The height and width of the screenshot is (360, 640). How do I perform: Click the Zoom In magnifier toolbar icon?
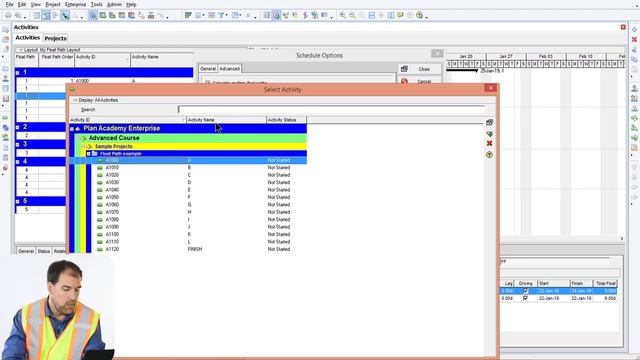[342, 15]
